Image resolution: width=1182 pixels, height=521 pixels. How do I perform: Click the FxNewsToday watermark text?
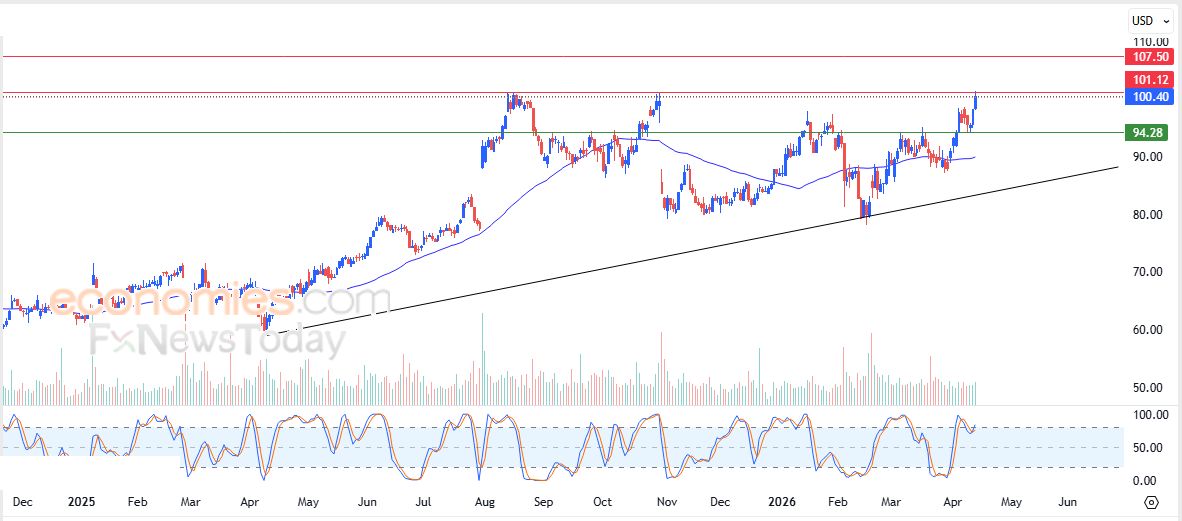218,342
